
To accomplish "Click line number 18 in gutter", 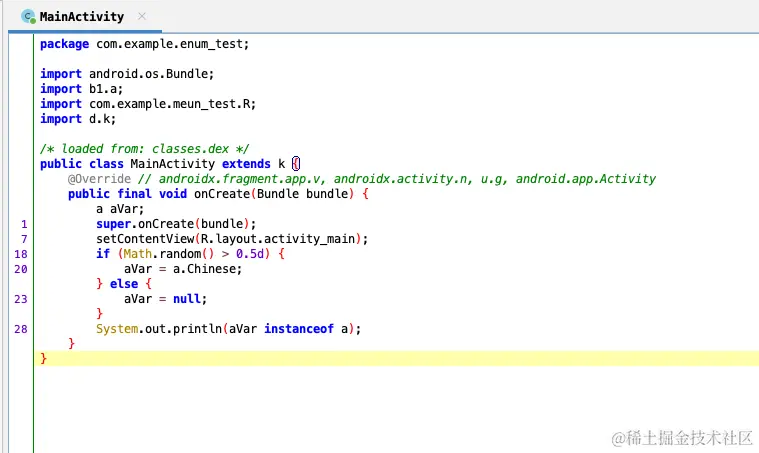I will point(21,254).
